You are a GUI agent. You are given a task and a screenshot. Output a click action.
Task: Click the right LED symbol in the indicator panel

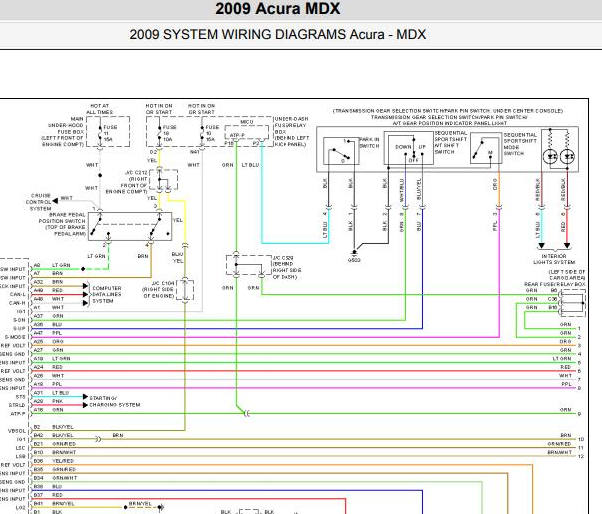tap(567, 157)
